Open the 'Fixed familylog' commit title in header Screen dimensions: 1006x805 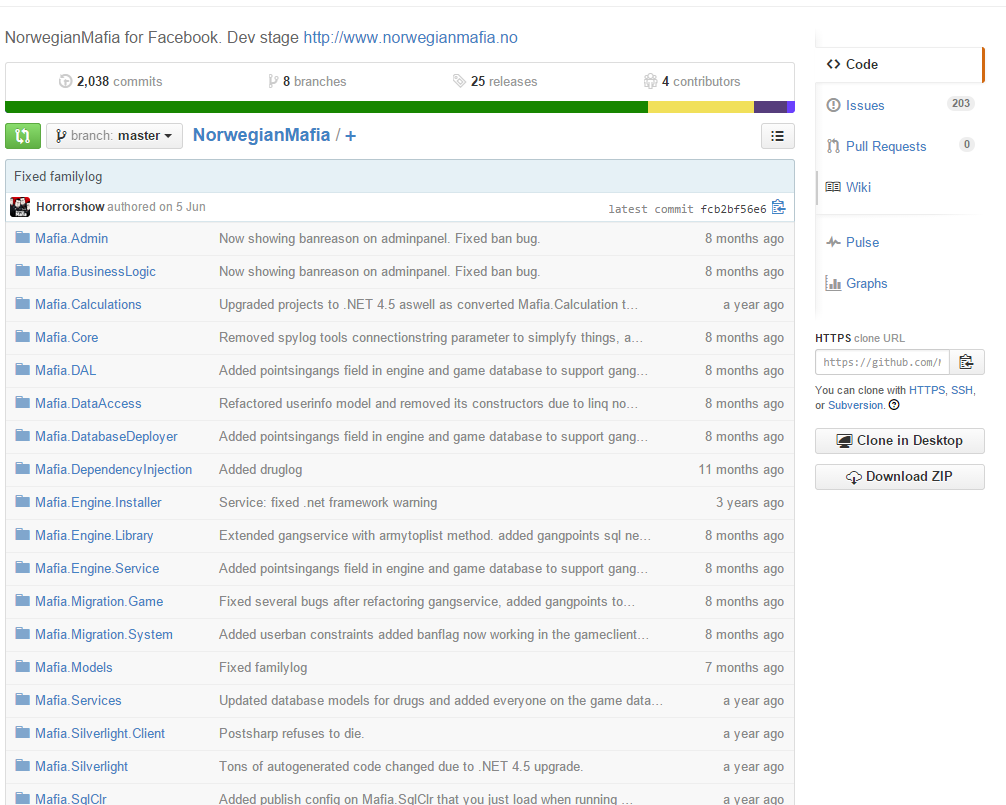[58, 176]
